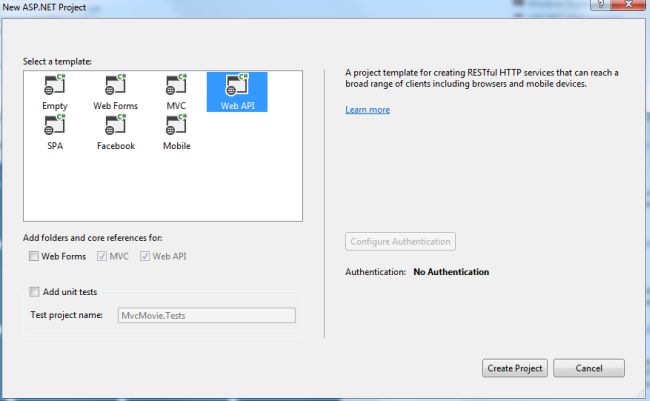Select the Empty template icon

55,85
